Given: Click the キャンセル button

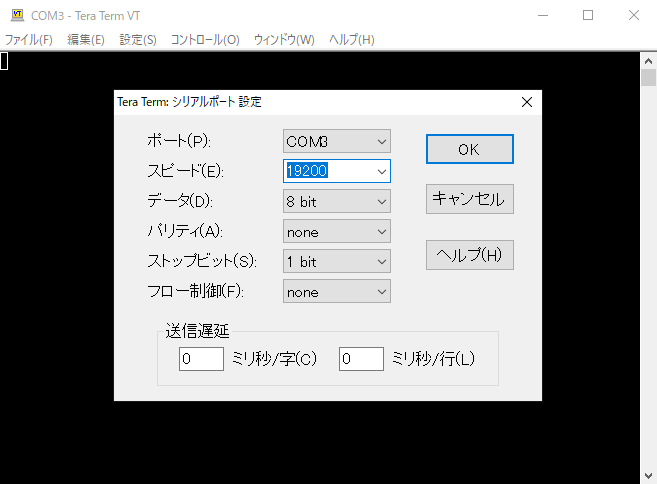Looking at the screenshot, I should (470, 199).
